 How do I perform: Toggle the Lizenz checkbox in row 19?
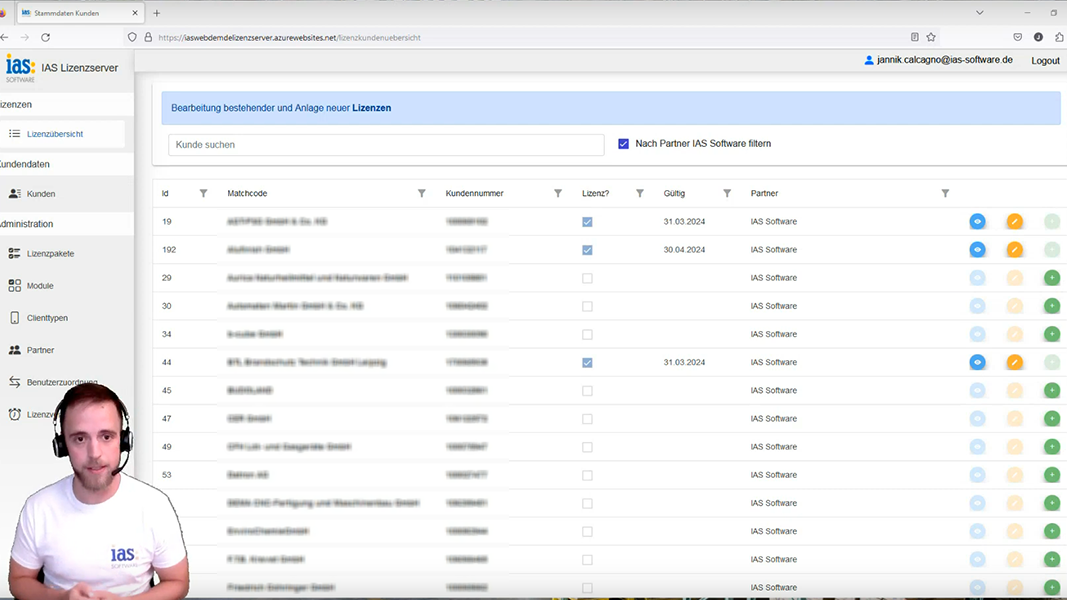tap(587, 222)
